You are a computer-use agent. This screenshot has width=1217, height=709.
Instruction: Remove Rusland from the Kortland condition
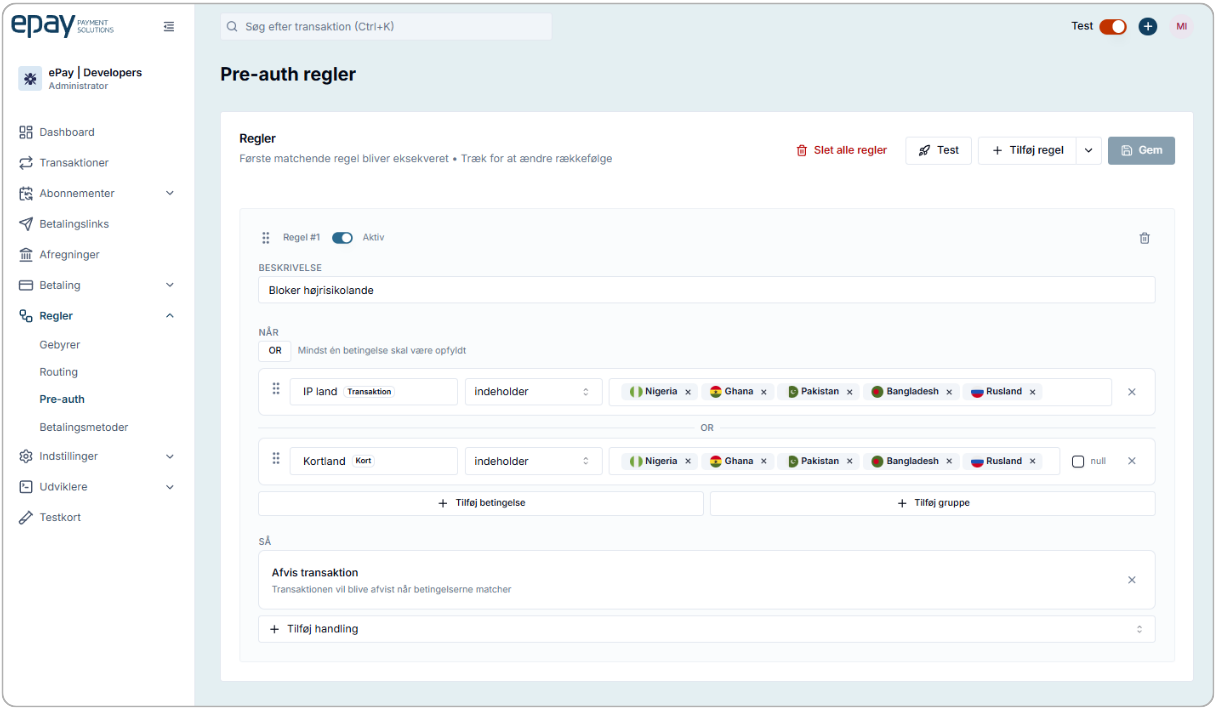pos(1033,462)
